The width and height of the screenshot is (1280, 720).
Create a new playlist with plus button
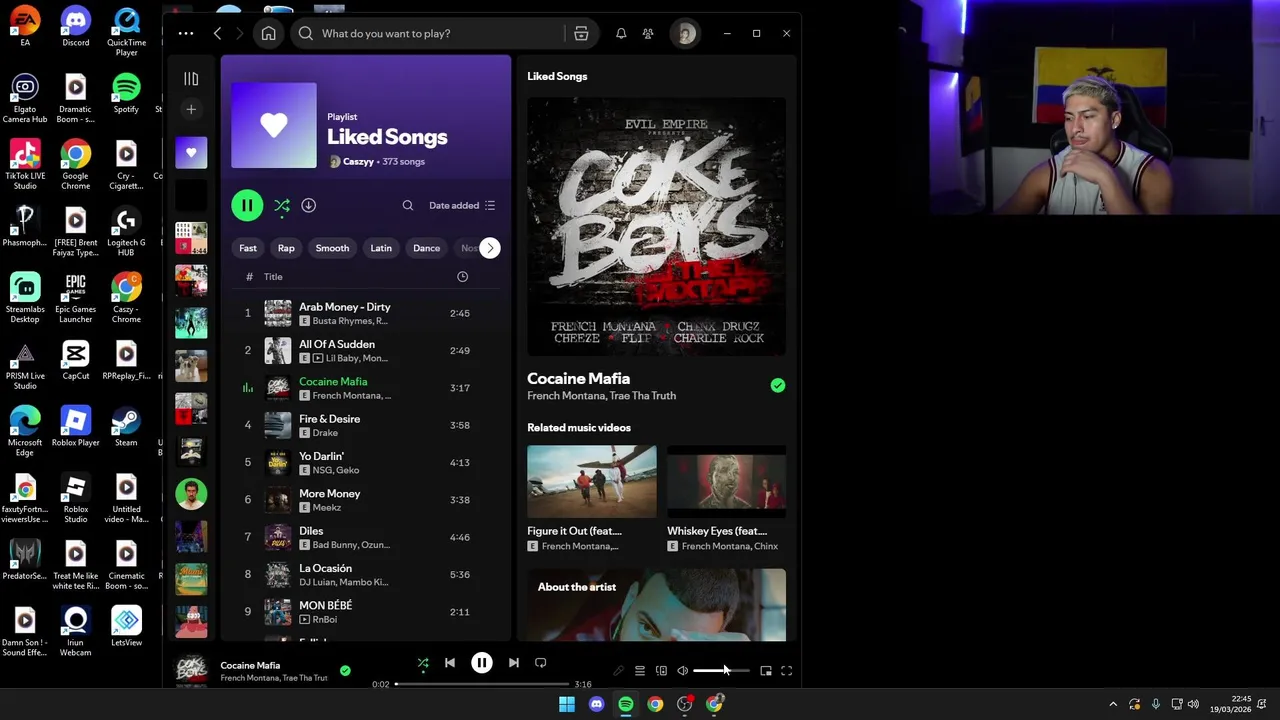(191, 109)
